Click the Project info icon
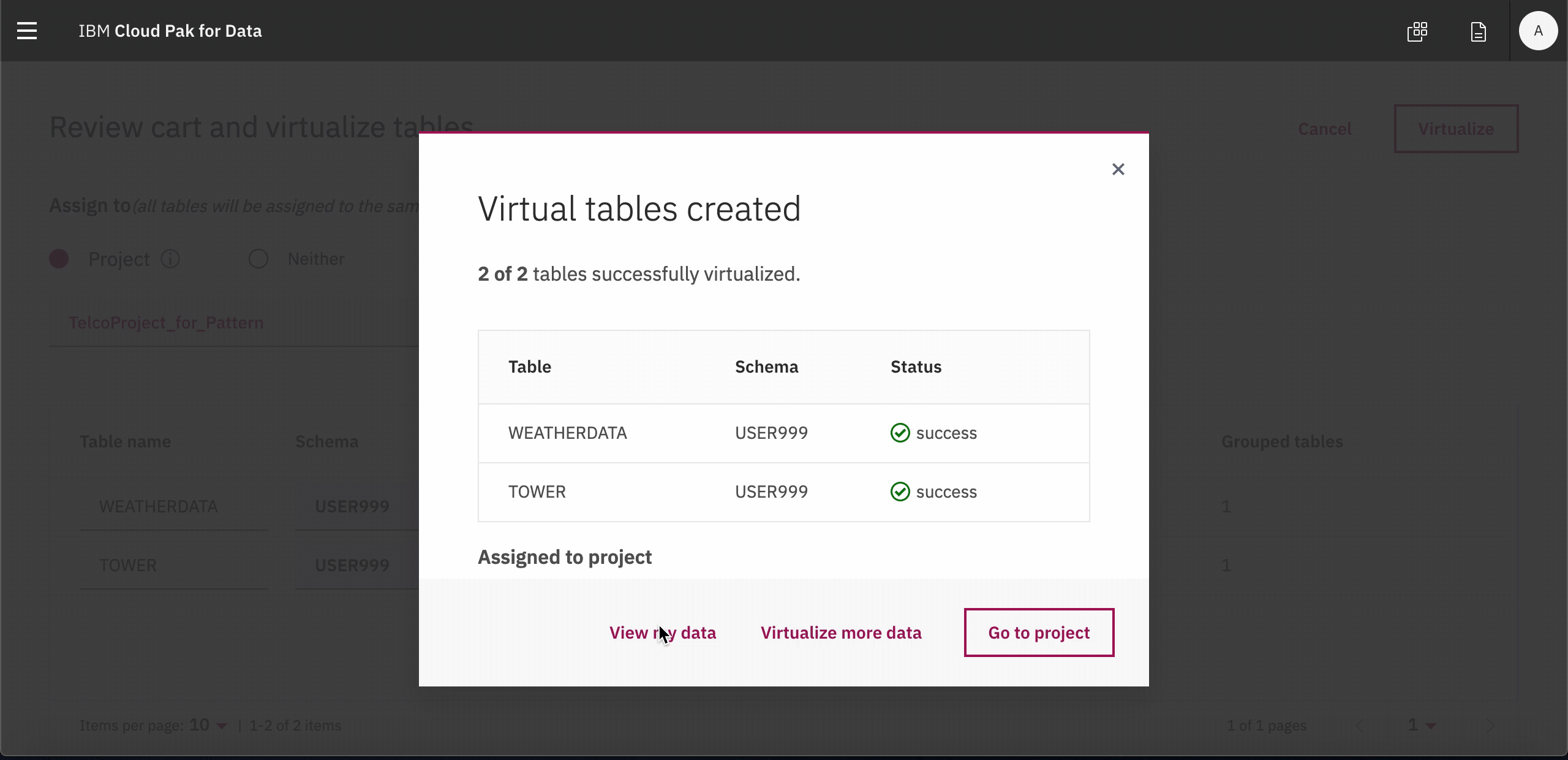This screenshot has width=1568, height=760. (x=170, y=259)
